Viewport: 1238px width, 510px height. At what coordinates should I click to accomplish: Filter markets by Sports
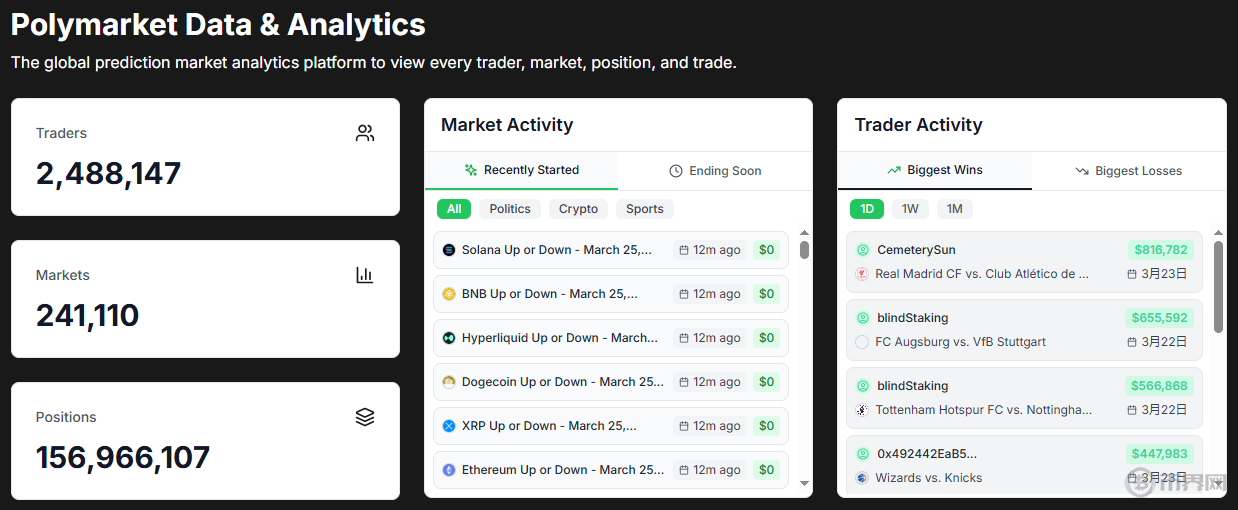(x=645, y=209)
